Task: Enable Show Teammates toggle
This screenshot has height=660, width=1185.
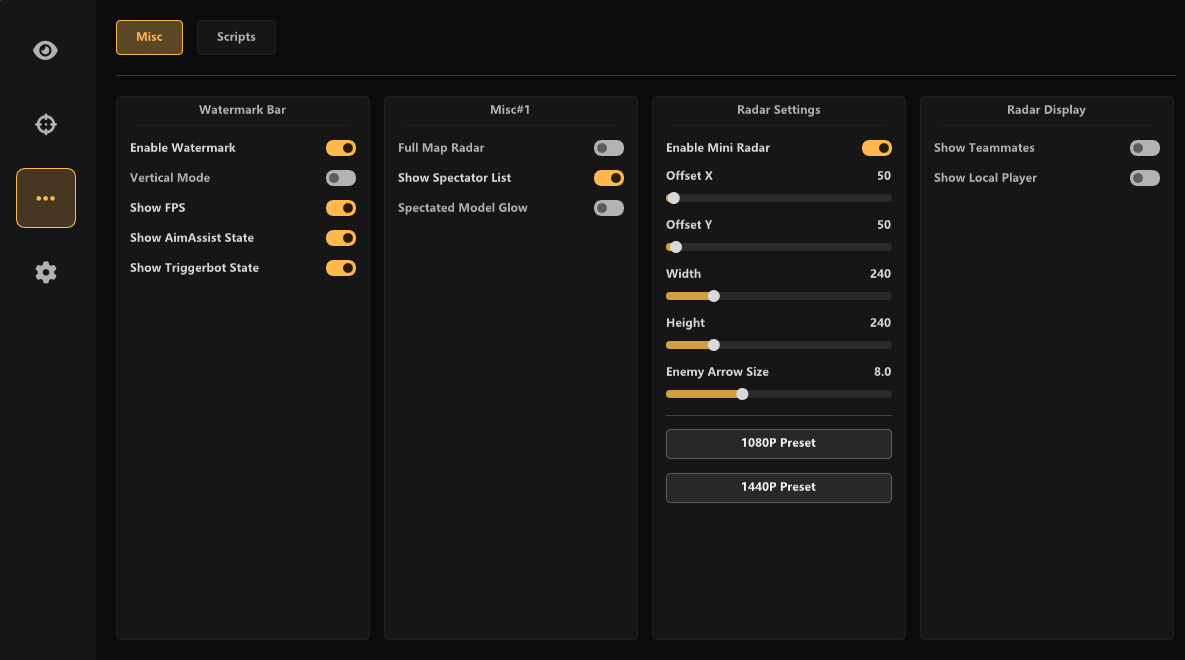Action: [1144, 148]
